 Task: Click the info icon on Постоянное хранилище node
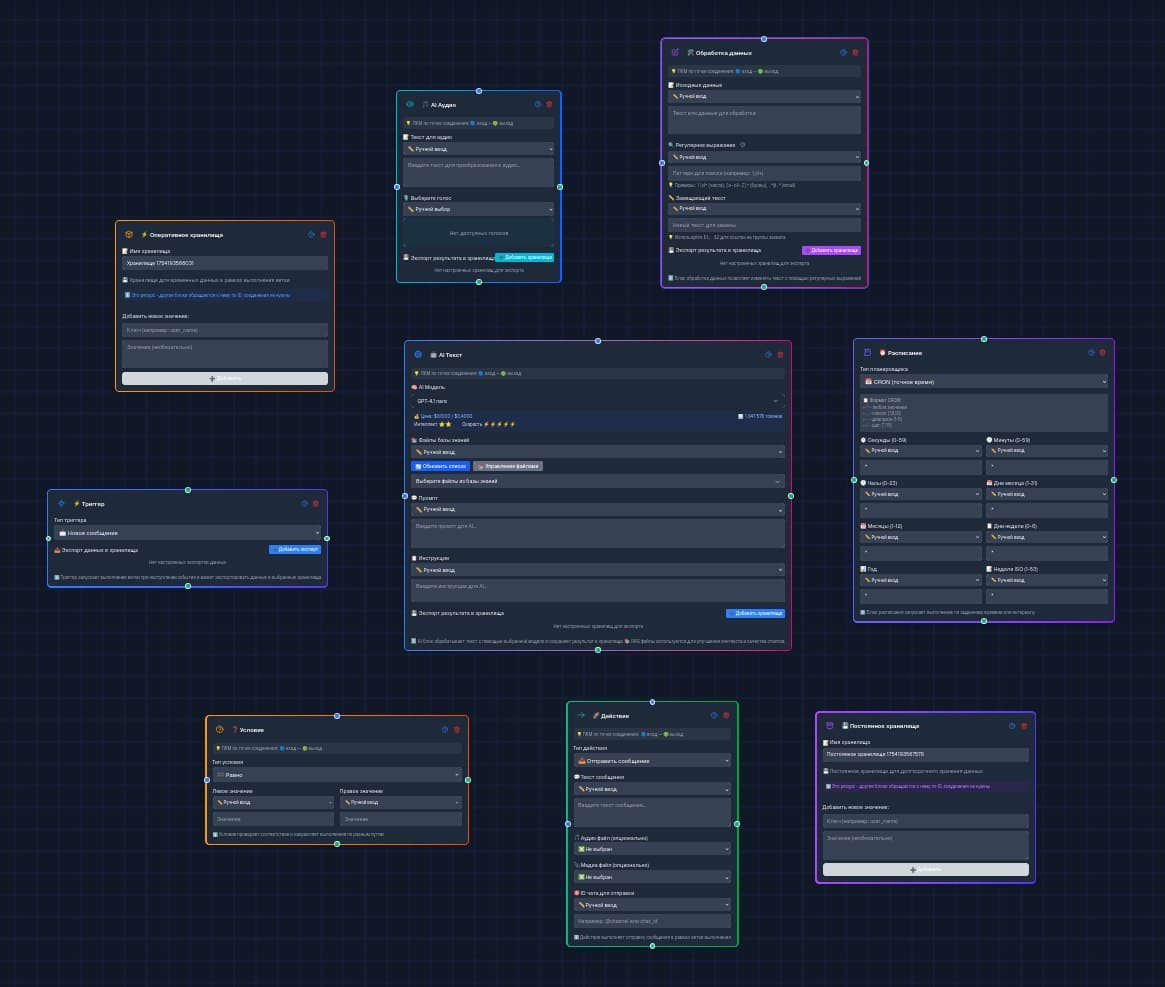1013,726
